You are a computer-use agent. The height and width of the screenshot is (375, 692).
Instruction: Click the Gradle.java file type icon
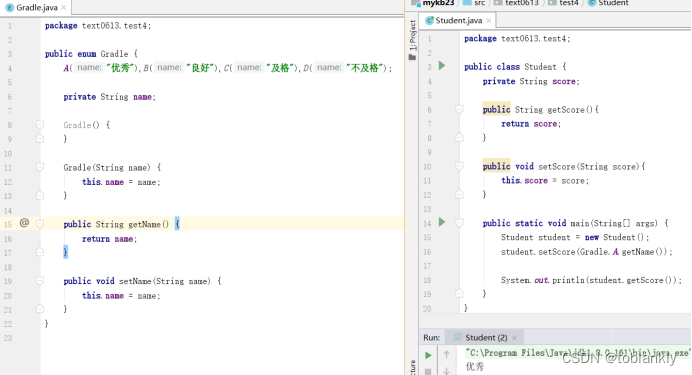point(10,8)
